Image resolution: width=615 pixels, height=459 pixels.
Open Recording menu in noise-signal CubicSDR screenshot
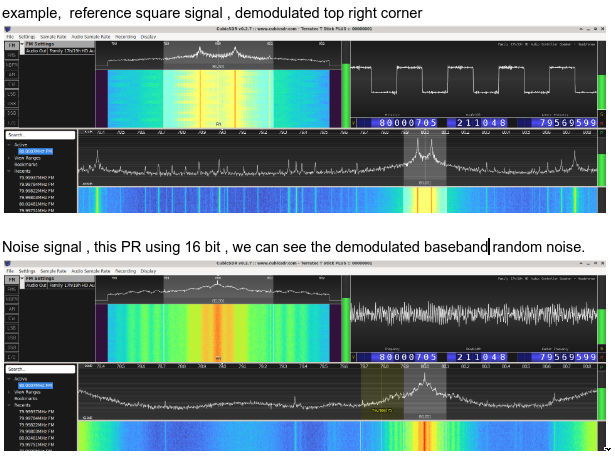pyautogui.click(x=126, y=271)
